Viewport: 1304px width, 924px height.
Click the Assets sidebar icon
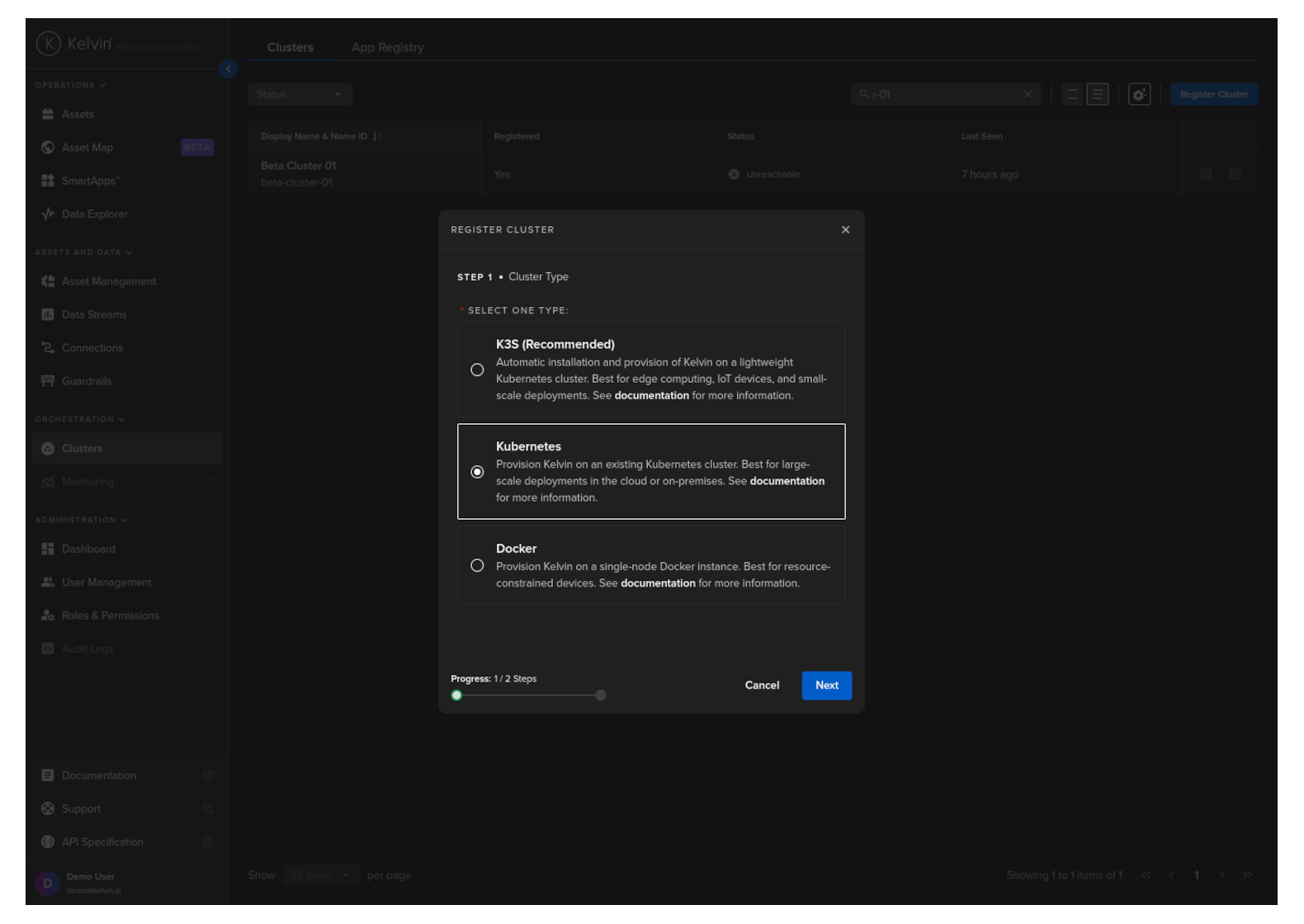pyautogui.click(x=48, y=115)
